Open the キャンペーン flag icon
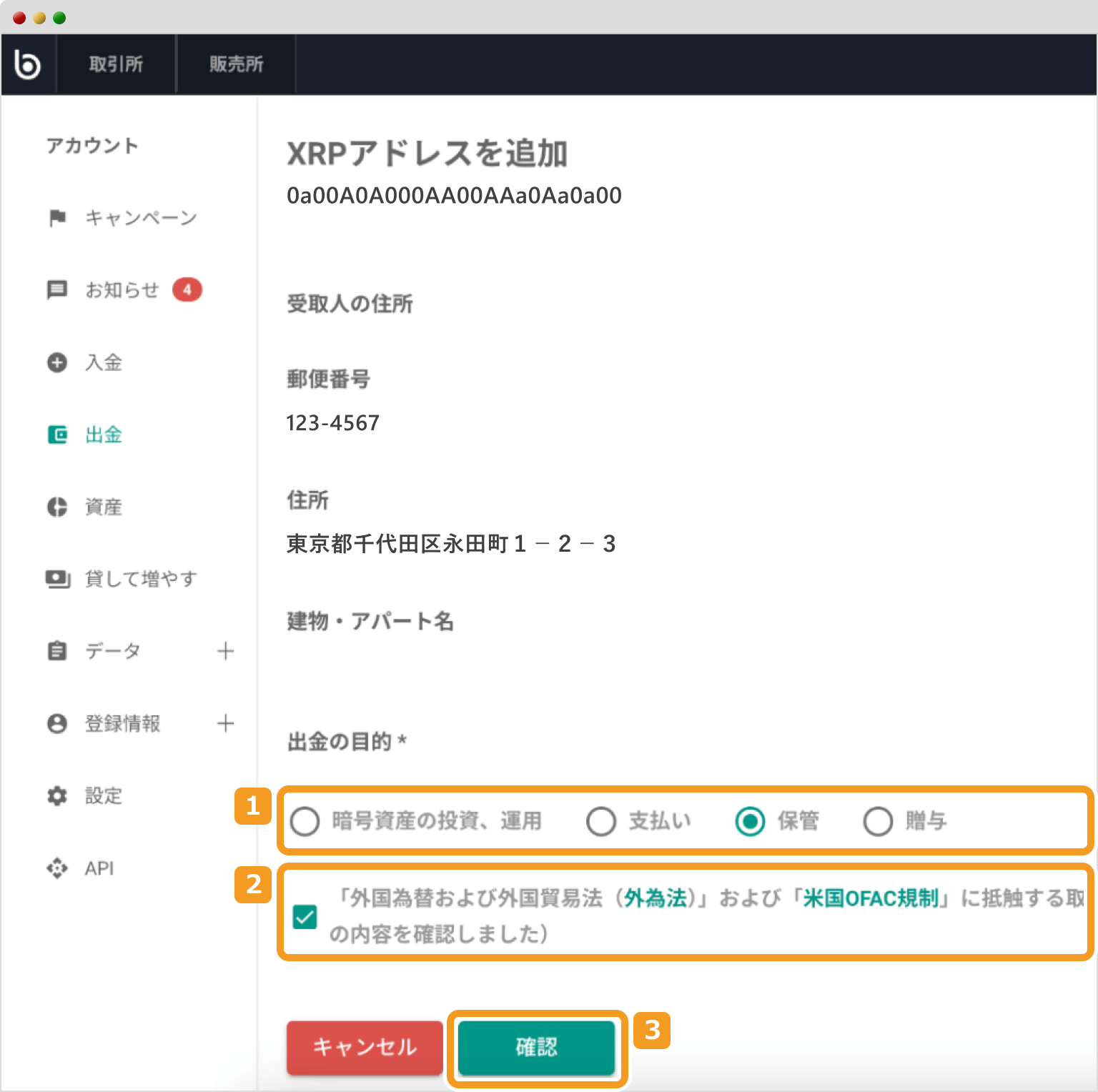Image resolution: width=1098 pixels, height=1092 pixels. click(57, 218)
